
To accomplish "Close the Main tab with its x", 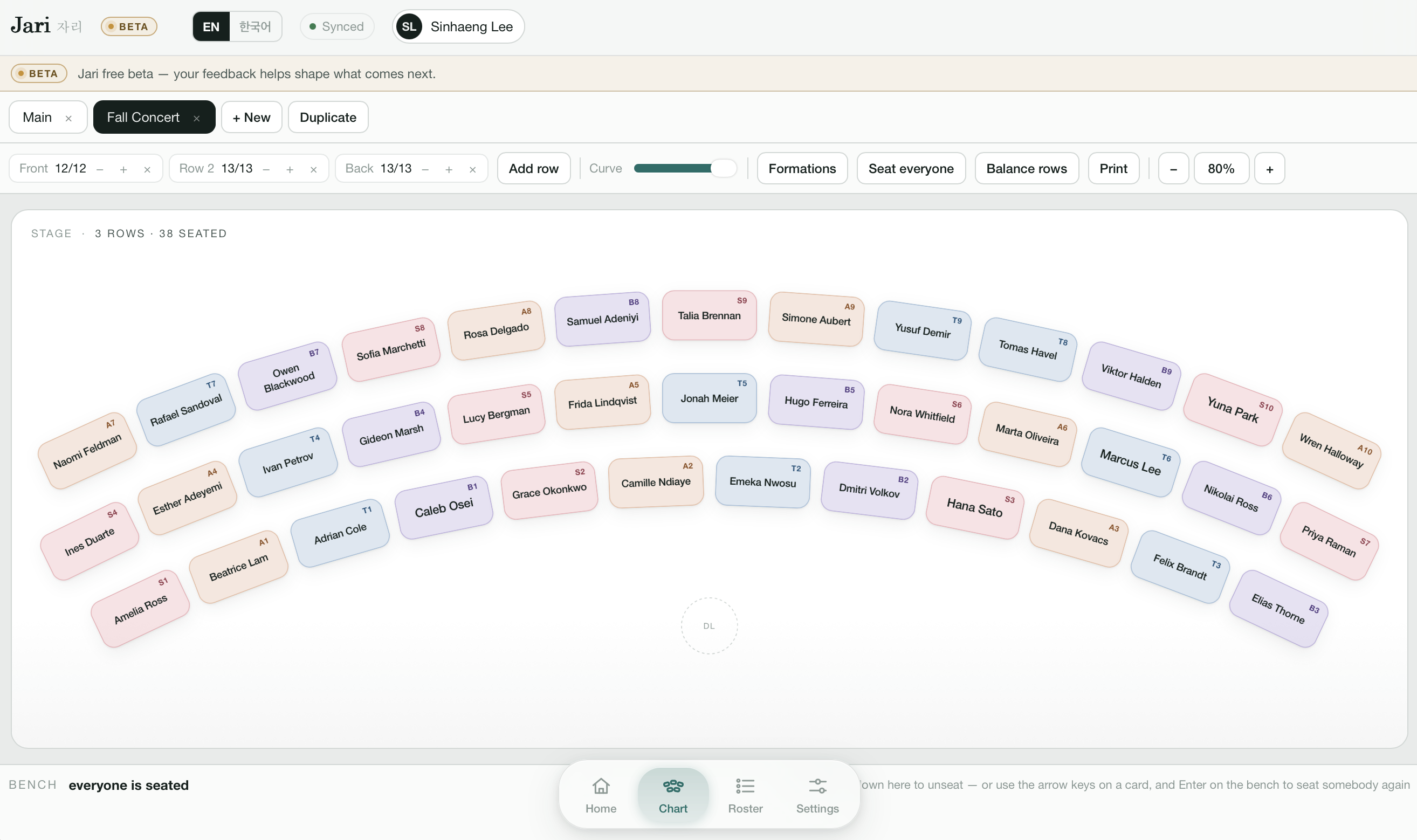I will point(68,118).
